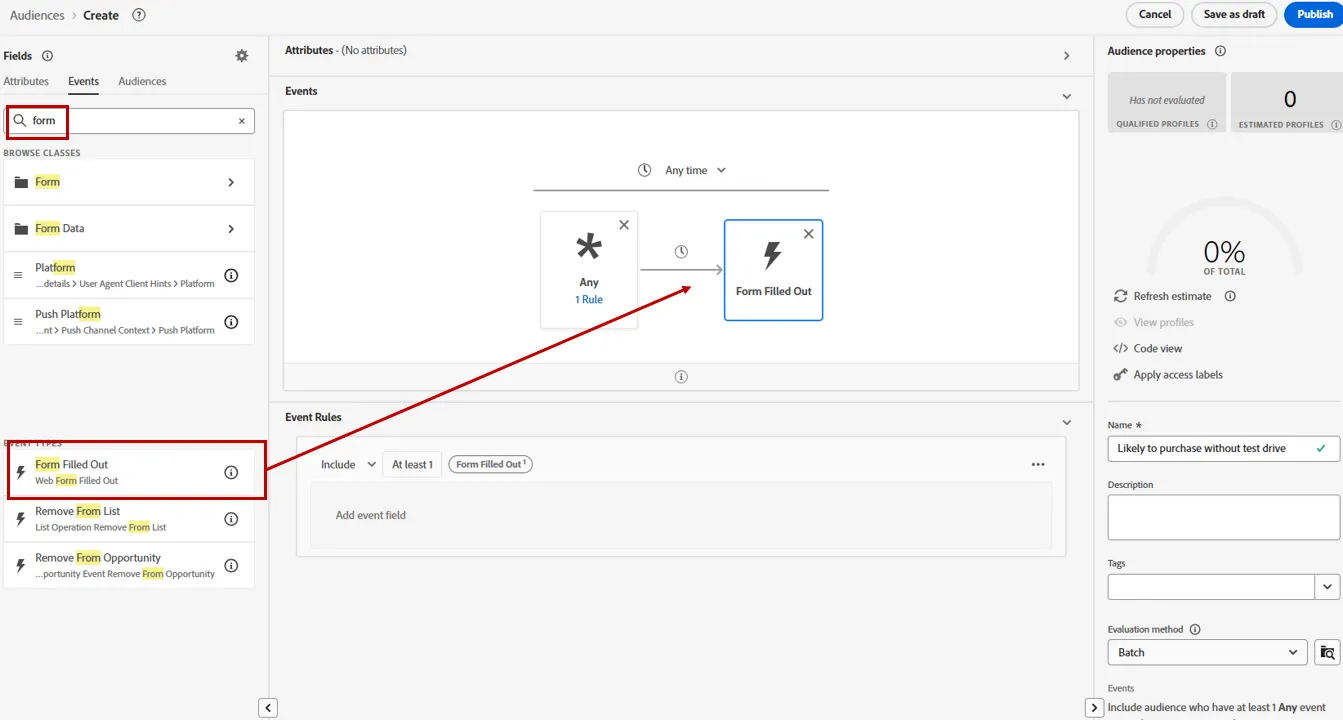Screen dimensions: 1343x720
Task: Expand the Form class folder
Action: coord(231,182)
